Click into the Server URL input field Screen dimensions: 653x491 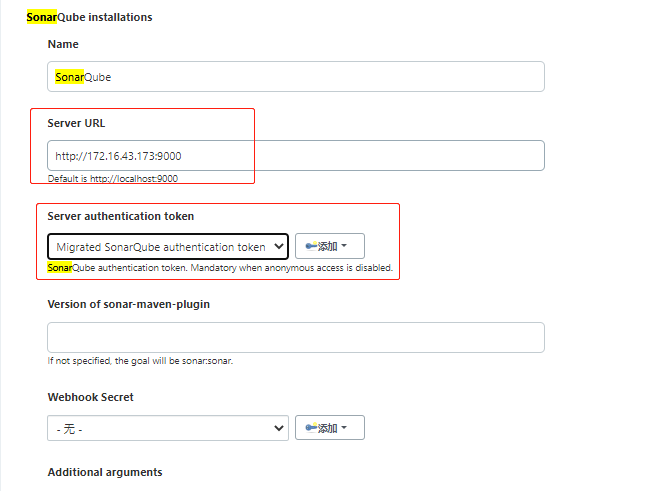coord(295,155)
